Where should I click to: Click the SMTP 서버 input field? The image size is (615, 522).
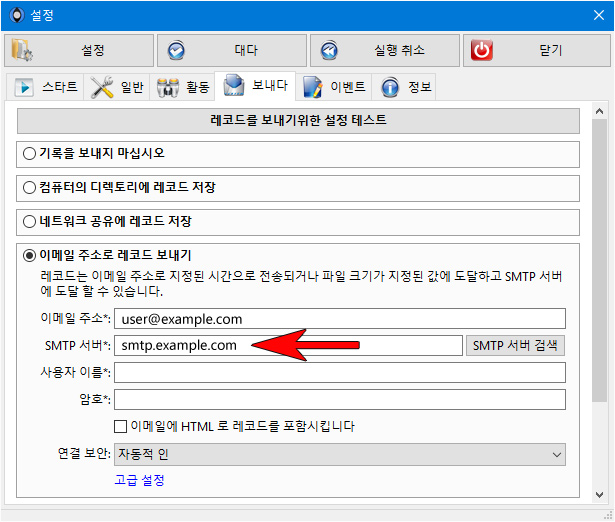pos(288,346)
